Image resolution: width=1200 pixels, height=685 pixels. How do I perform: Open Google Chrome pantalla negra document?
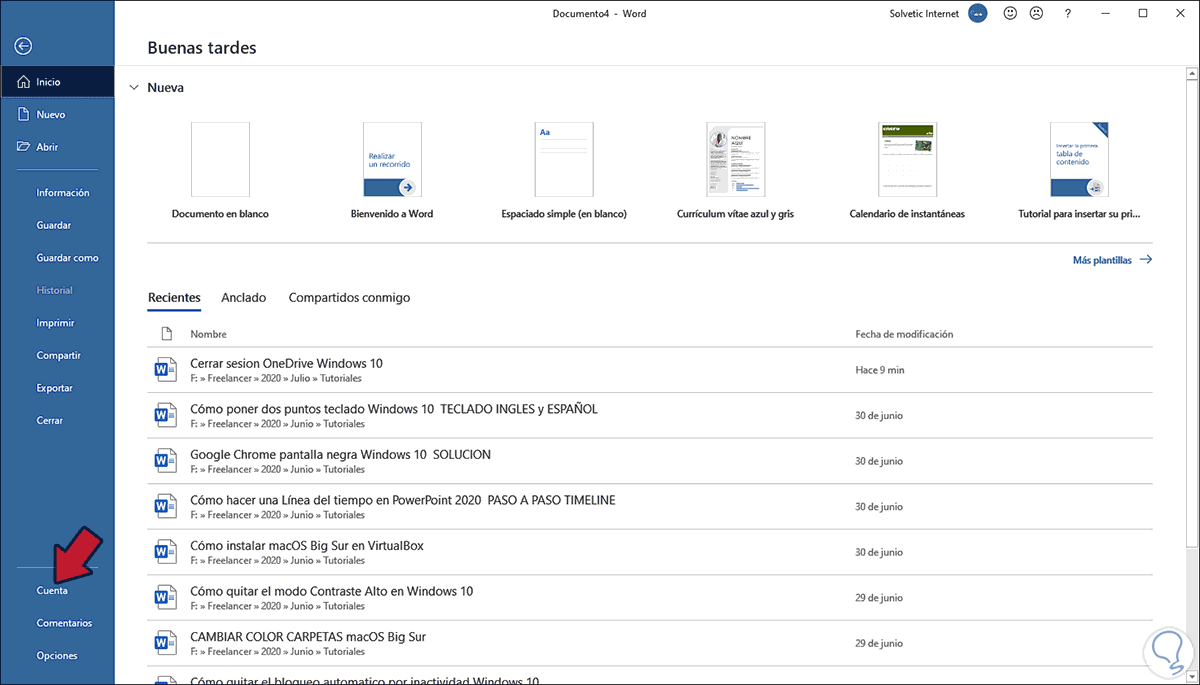click(650, 461)
